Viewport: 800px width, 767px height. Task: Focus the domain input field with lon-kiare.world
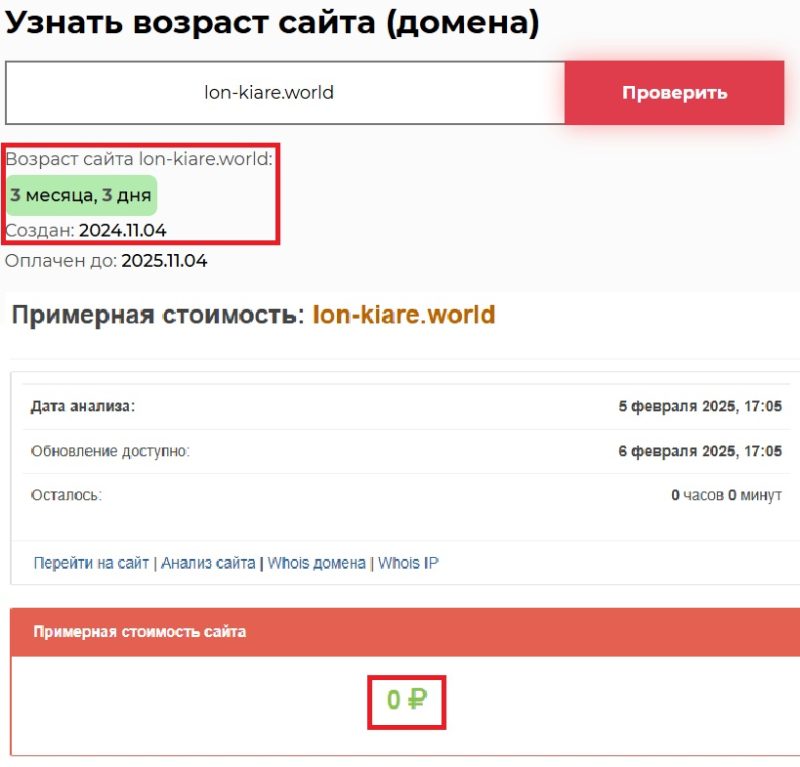click(x=285, y=93)
